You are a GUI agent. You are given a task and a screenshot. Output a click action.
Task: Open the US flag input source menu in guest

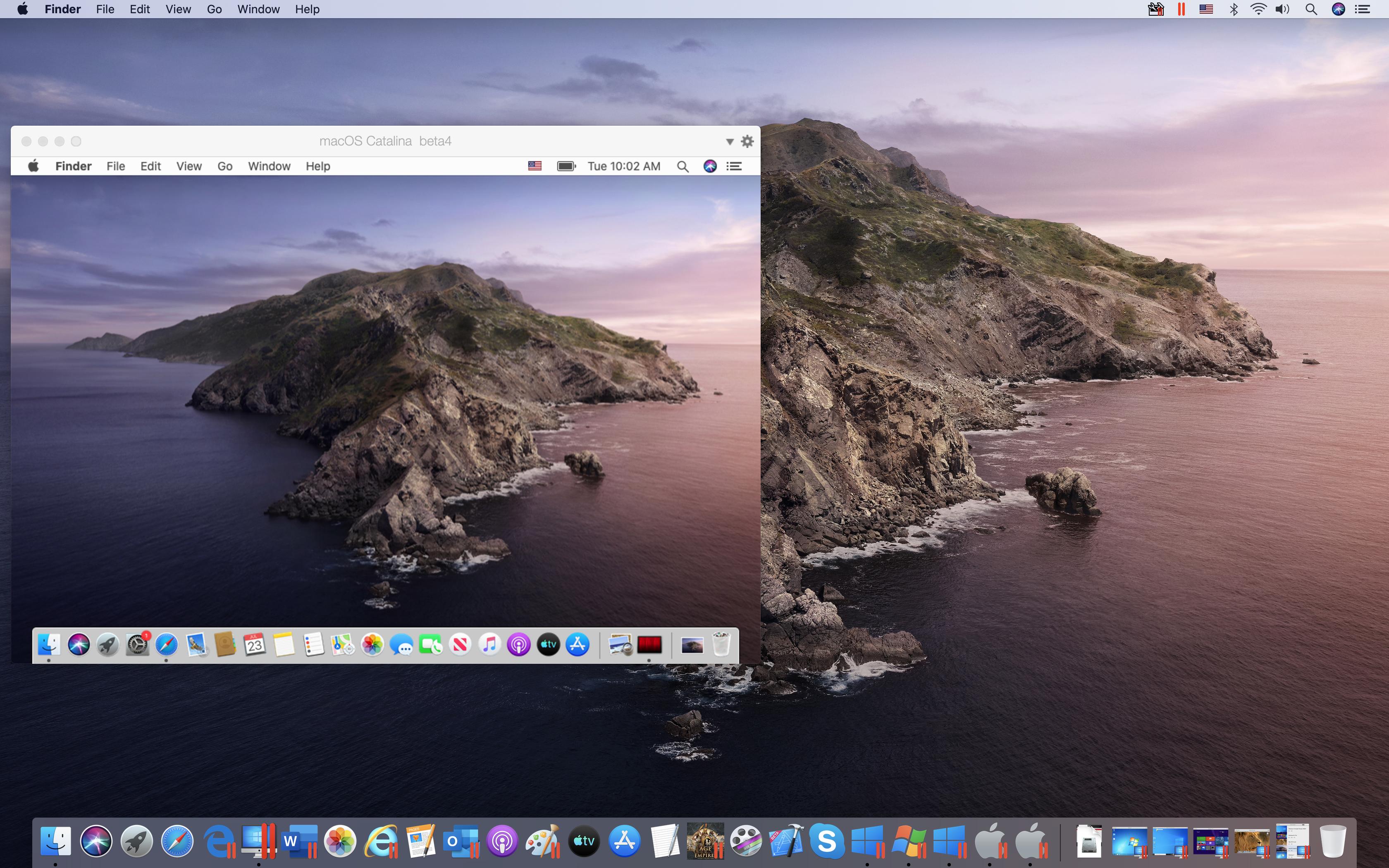click(x=535, y=166)
